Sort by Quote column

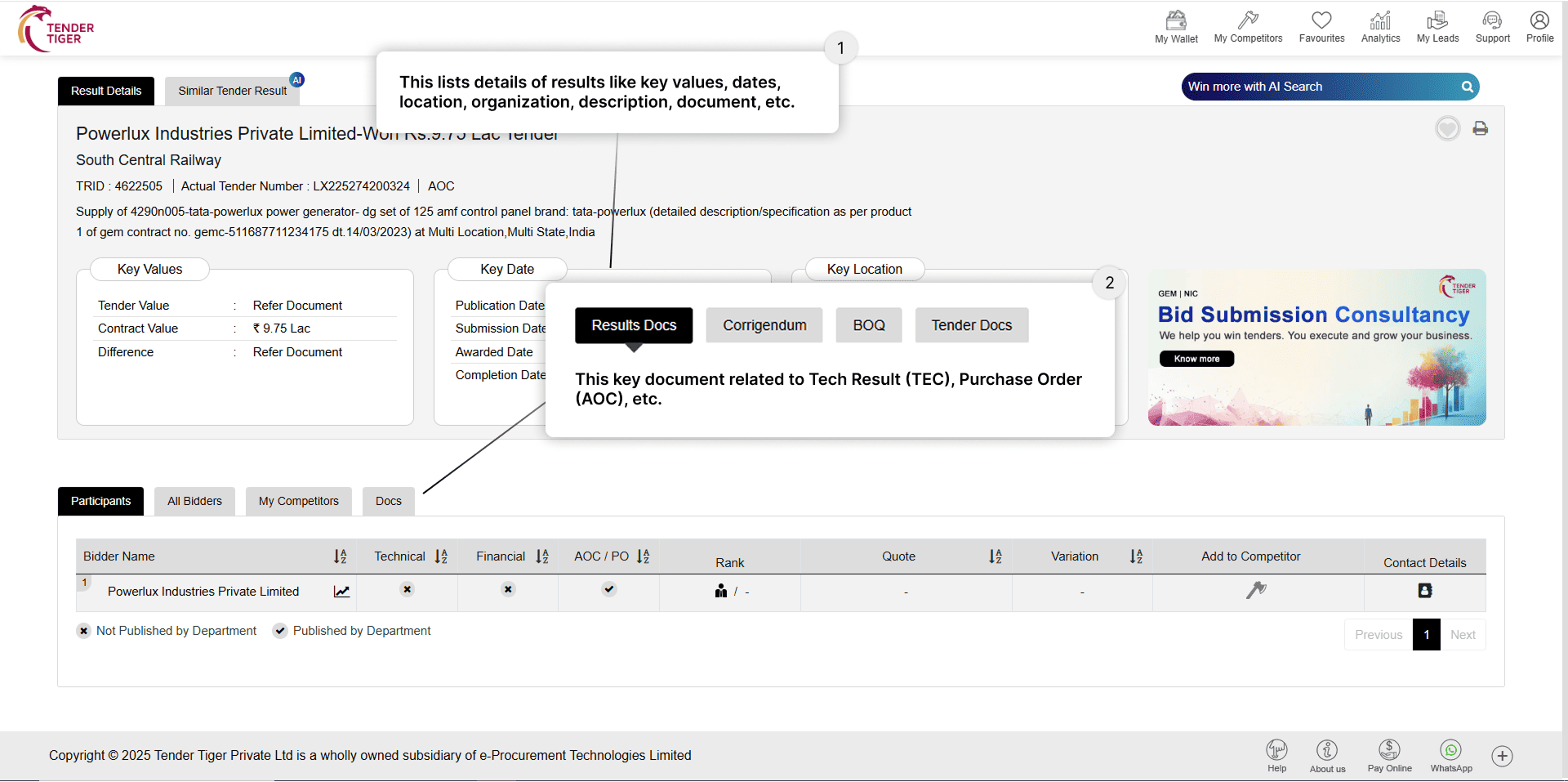(995, 556)
